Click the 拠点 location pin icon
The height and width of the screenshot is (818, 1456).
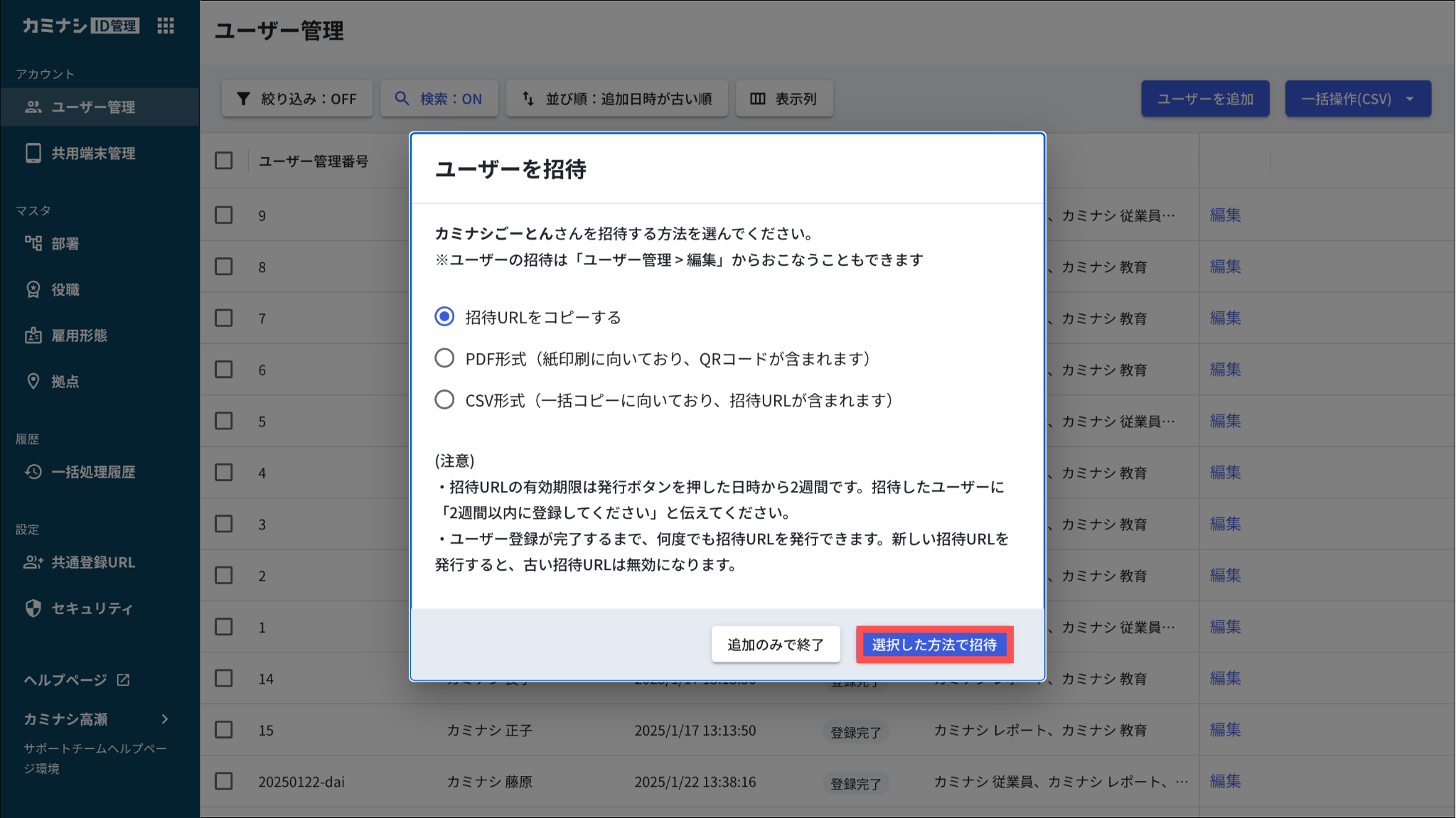(33, 382)
